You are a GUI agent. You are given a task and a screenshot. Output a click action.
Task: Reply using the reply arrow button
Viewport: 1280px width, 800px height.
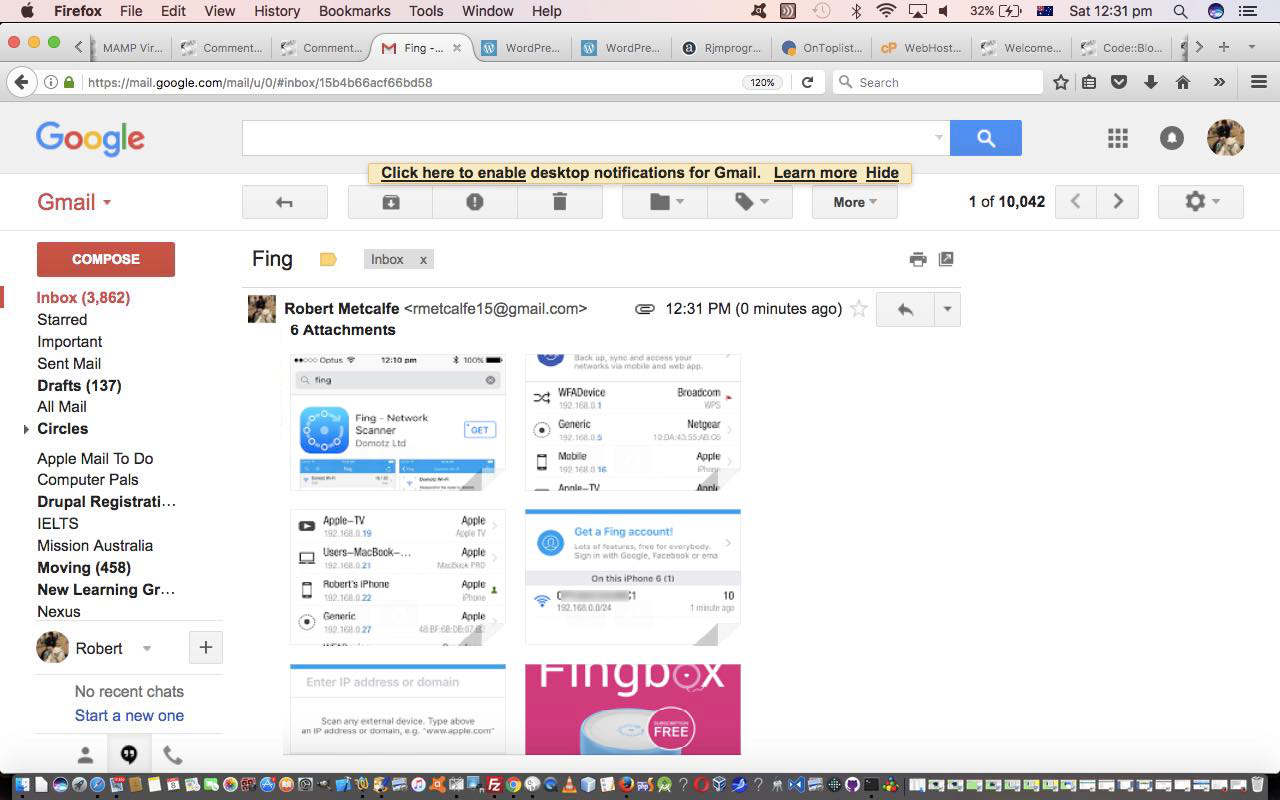point(905,310)
